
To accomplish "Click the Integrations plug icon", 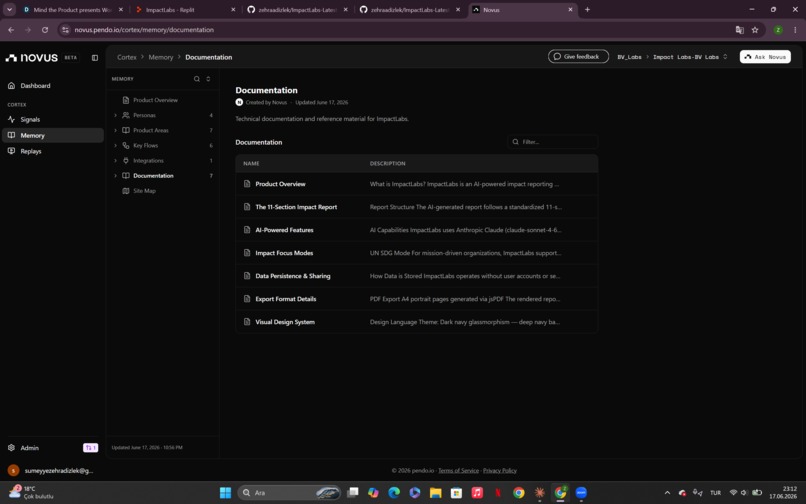I will tap(126, 160).
